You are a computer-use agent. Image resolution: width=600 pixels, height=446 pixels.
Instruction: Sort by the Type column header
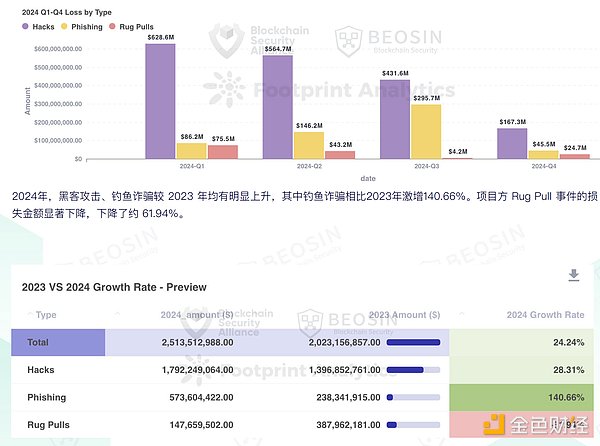46,315
